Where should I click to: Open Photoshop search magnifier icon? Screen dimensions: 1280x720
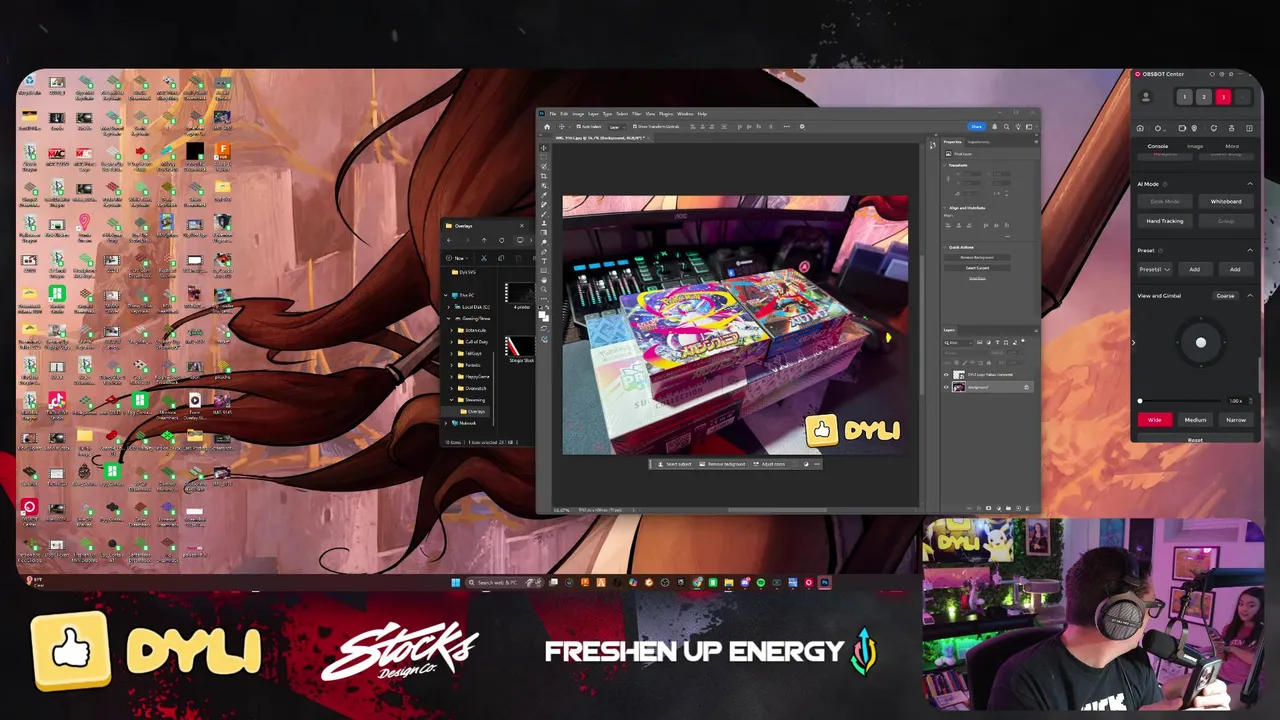[1006, 127]
